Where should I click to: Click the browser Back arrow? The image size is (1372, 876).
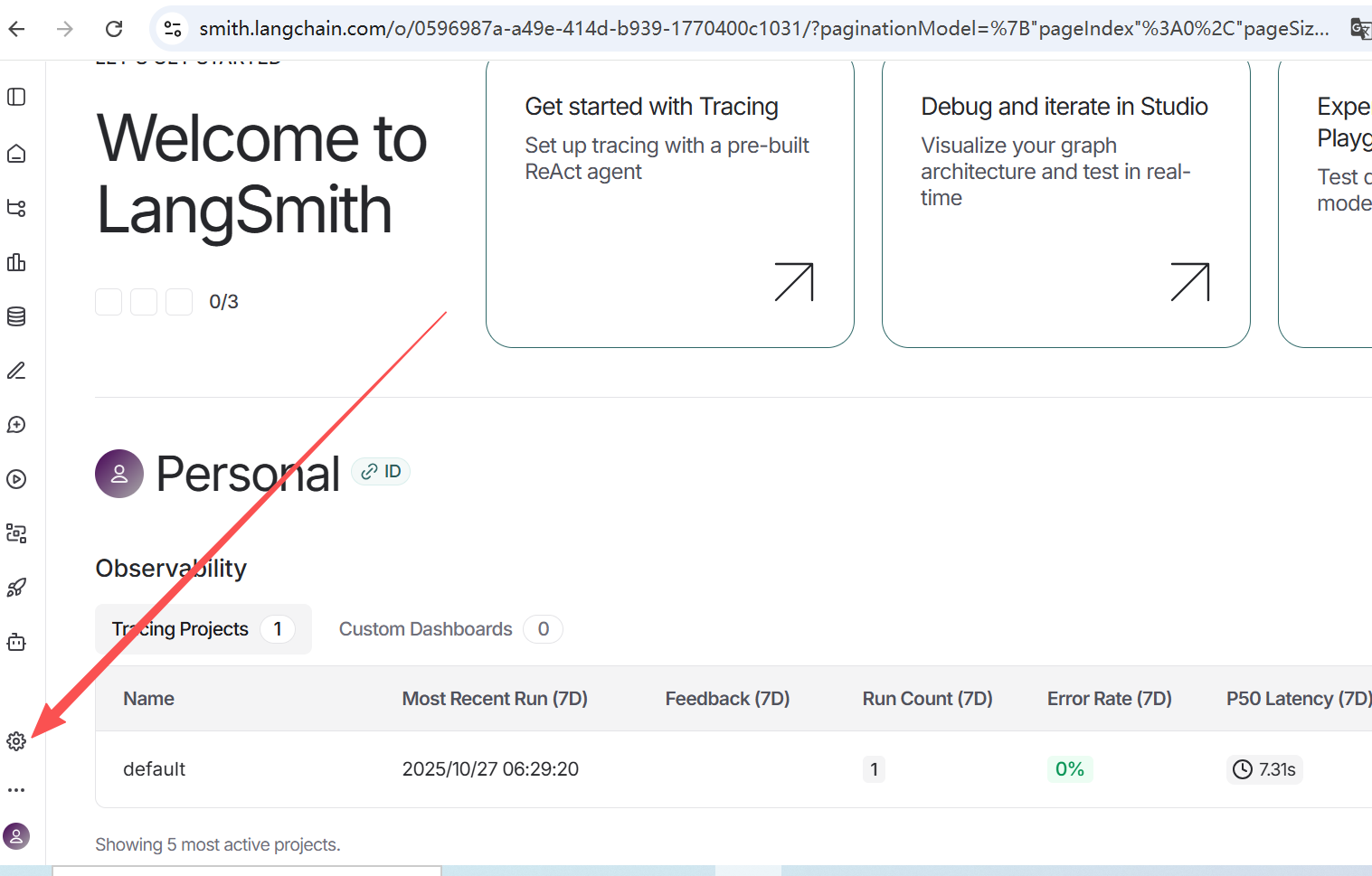[x=16, y=29]
